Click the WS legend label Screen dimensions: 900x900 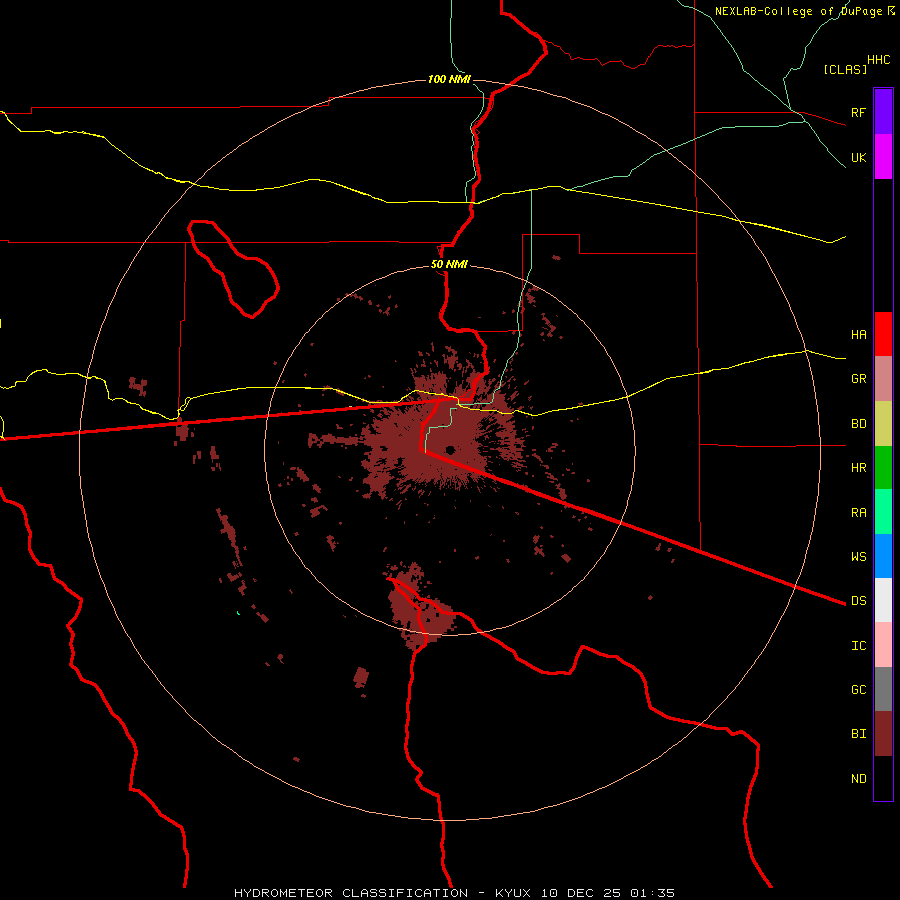click(858, 556)
